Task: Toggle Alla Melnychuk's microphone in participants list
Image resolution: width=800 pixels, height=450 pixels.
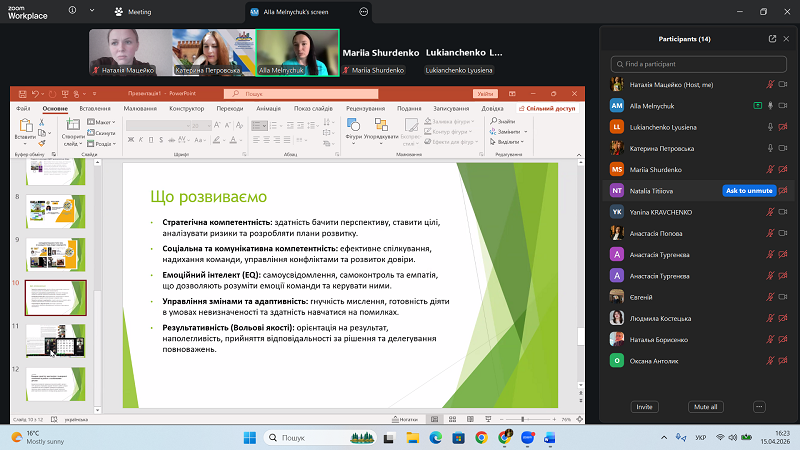Action: [x=769, y=106]
